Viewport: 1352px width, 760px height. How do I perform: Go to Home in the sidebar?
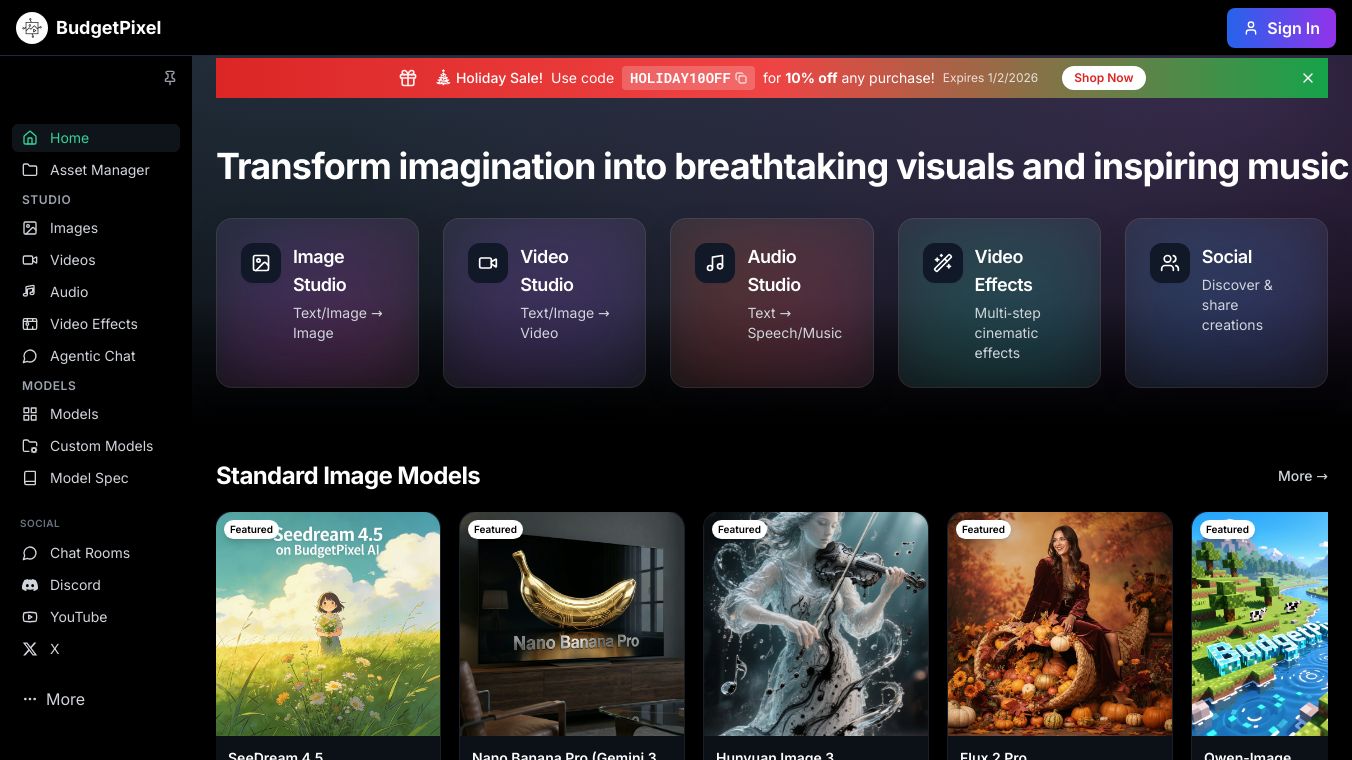96,138
